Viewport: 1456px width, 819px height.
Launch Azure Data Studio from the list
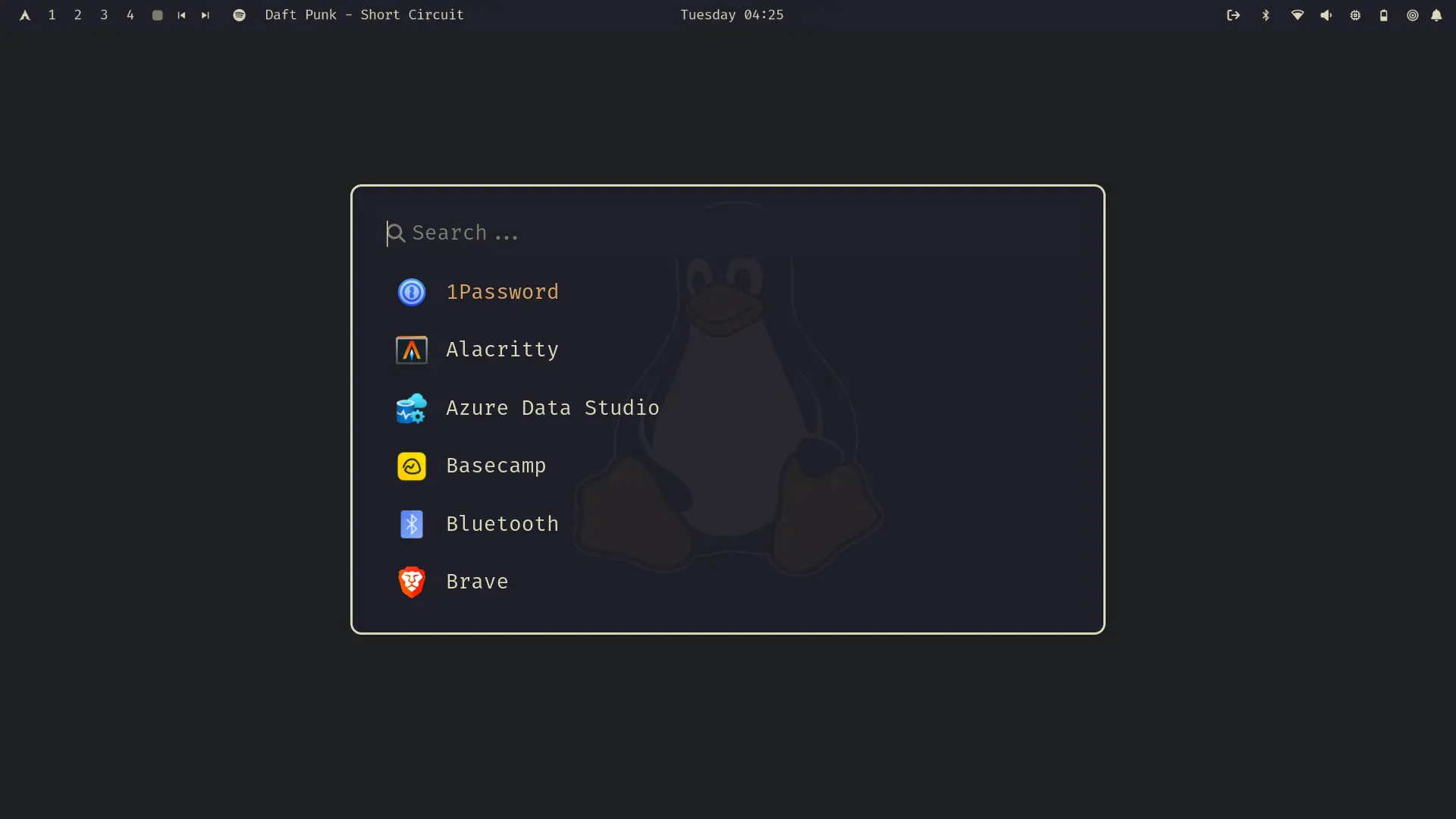(x=552, y=408)
